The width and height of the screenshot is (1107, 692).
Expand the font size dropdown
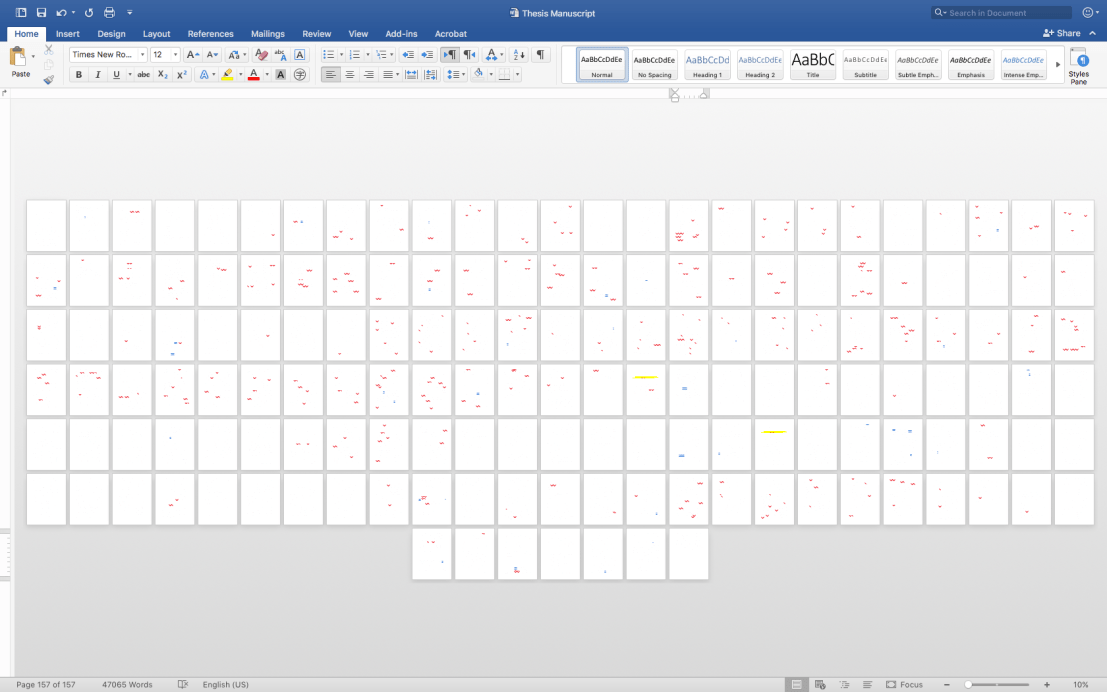tap(176, 55)
